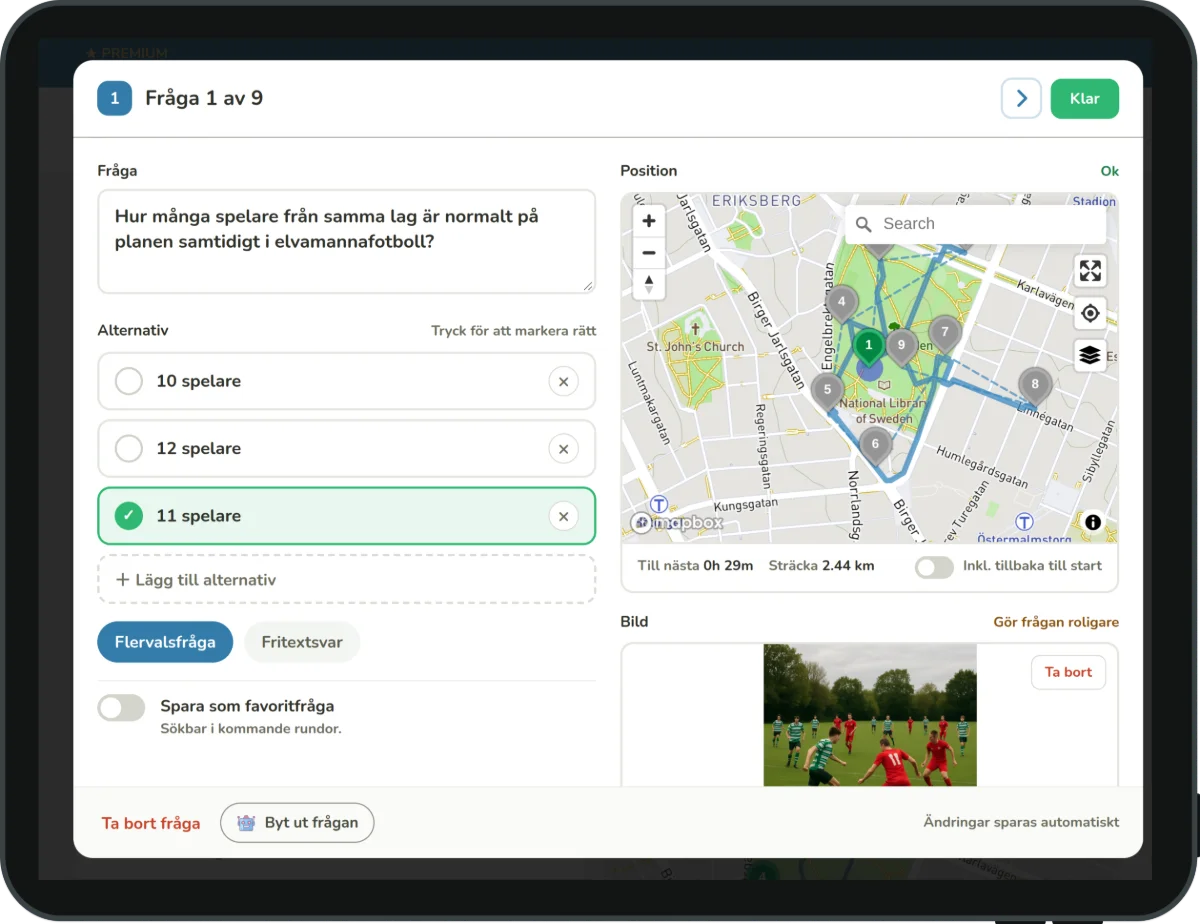Viewport: 1200px width, 924px height.
Task: Show map attribution info icon
Action: pos(1093,522)
